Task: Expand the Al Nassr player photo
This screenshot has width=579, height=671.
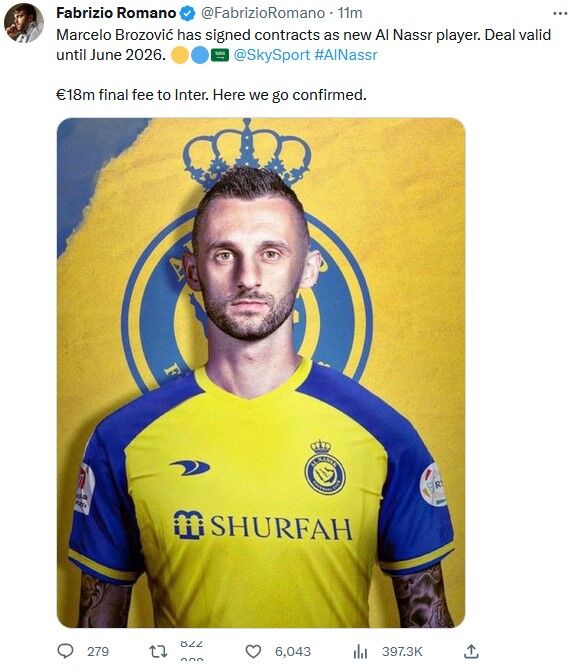Action: pos(261,372)
